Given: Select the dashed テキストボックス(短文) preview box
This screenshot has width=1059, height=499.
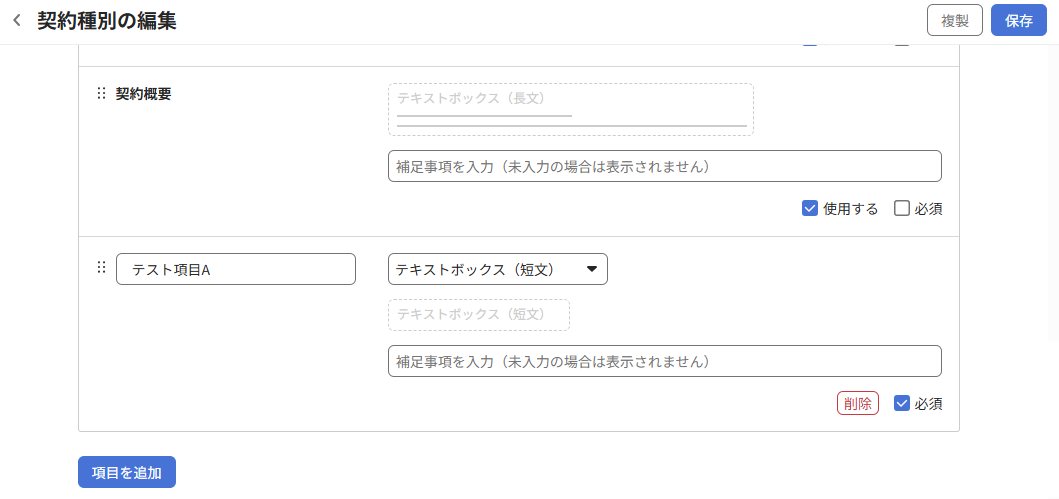Looking at the screenshot, I should (479, 315).
